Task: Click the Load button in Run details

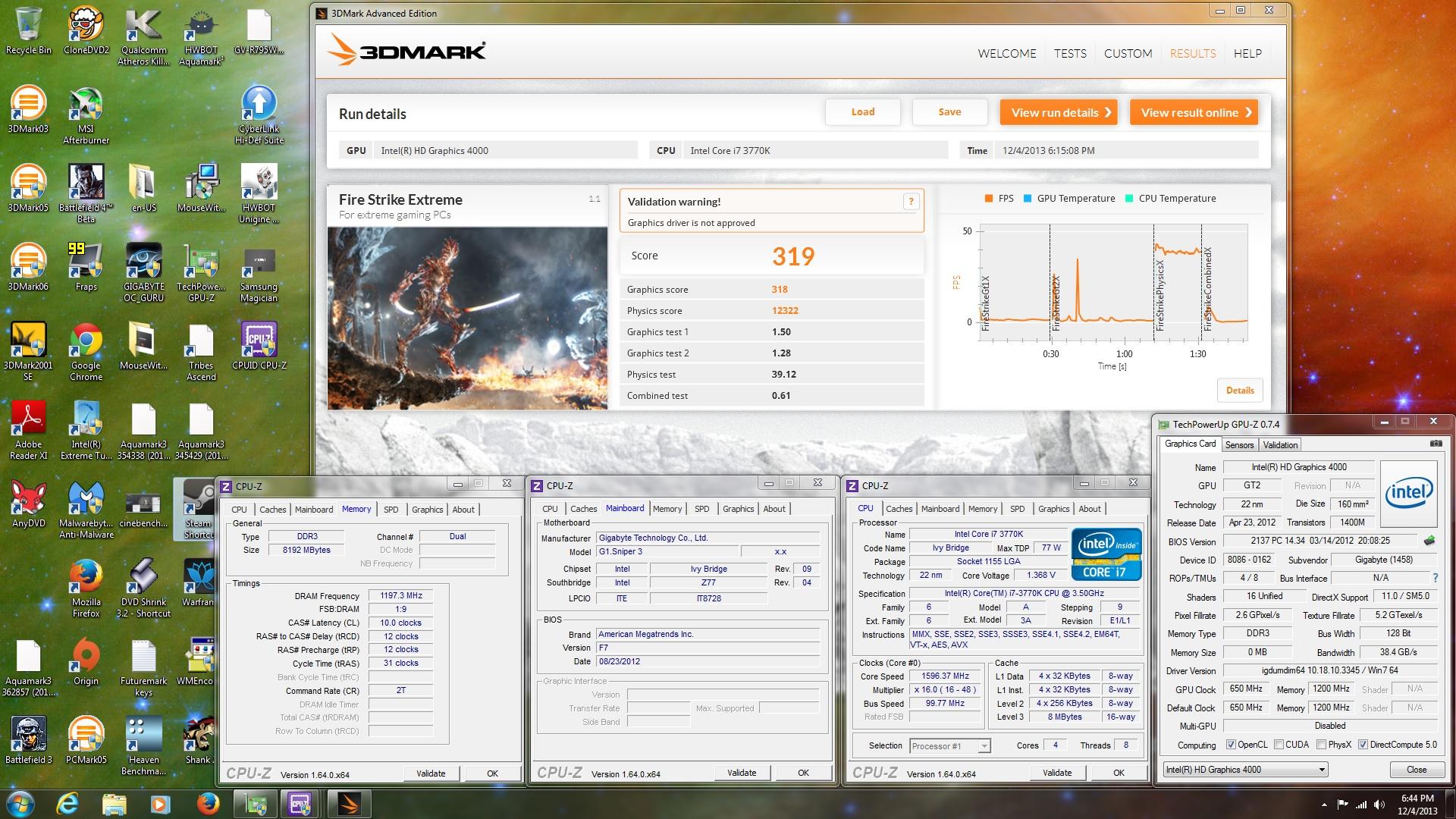Action: click(x=863, y=112)
